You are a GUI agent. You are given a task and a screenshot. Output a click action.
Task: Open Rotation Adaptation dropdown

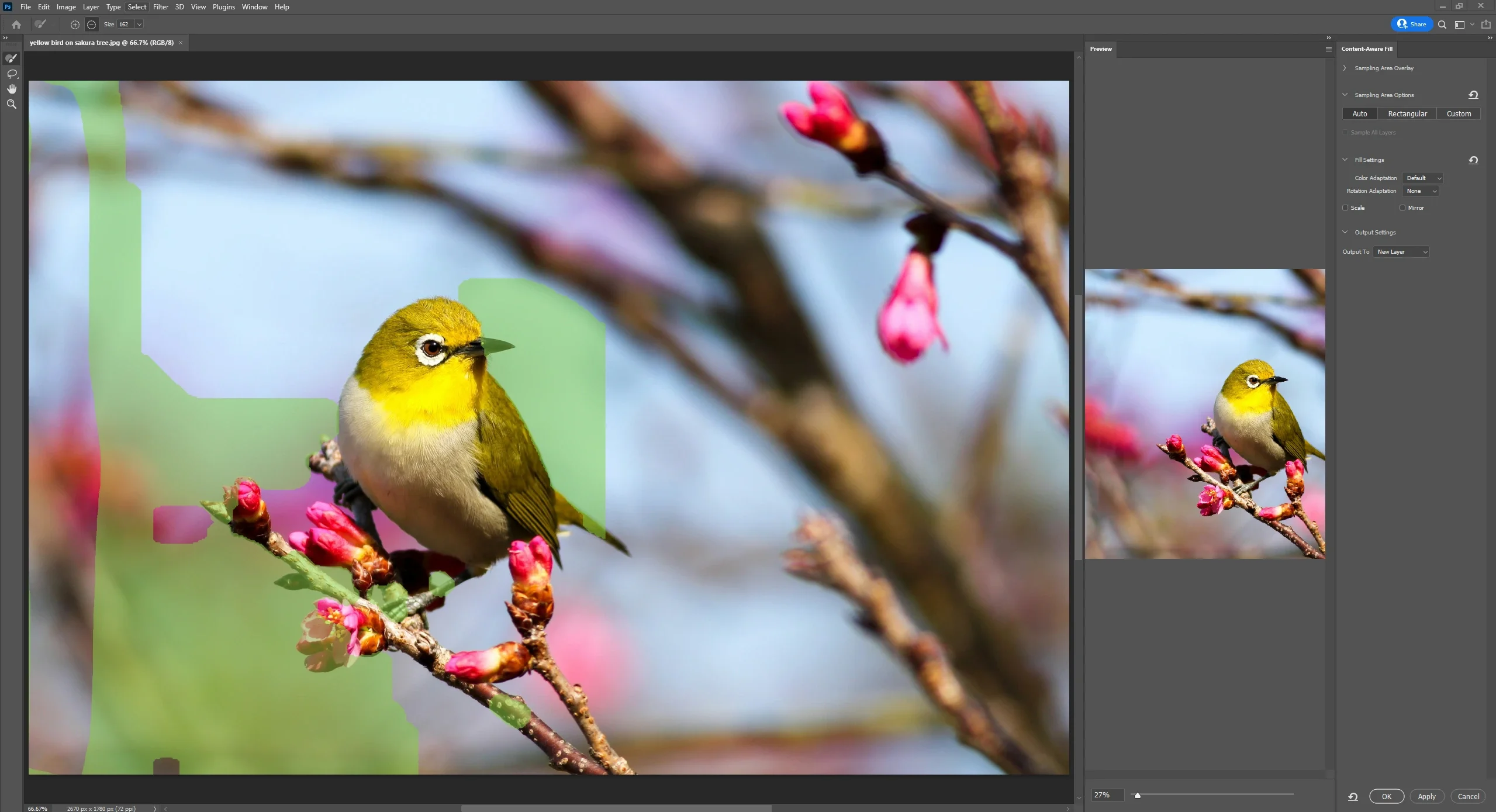tap(1421, 191)
